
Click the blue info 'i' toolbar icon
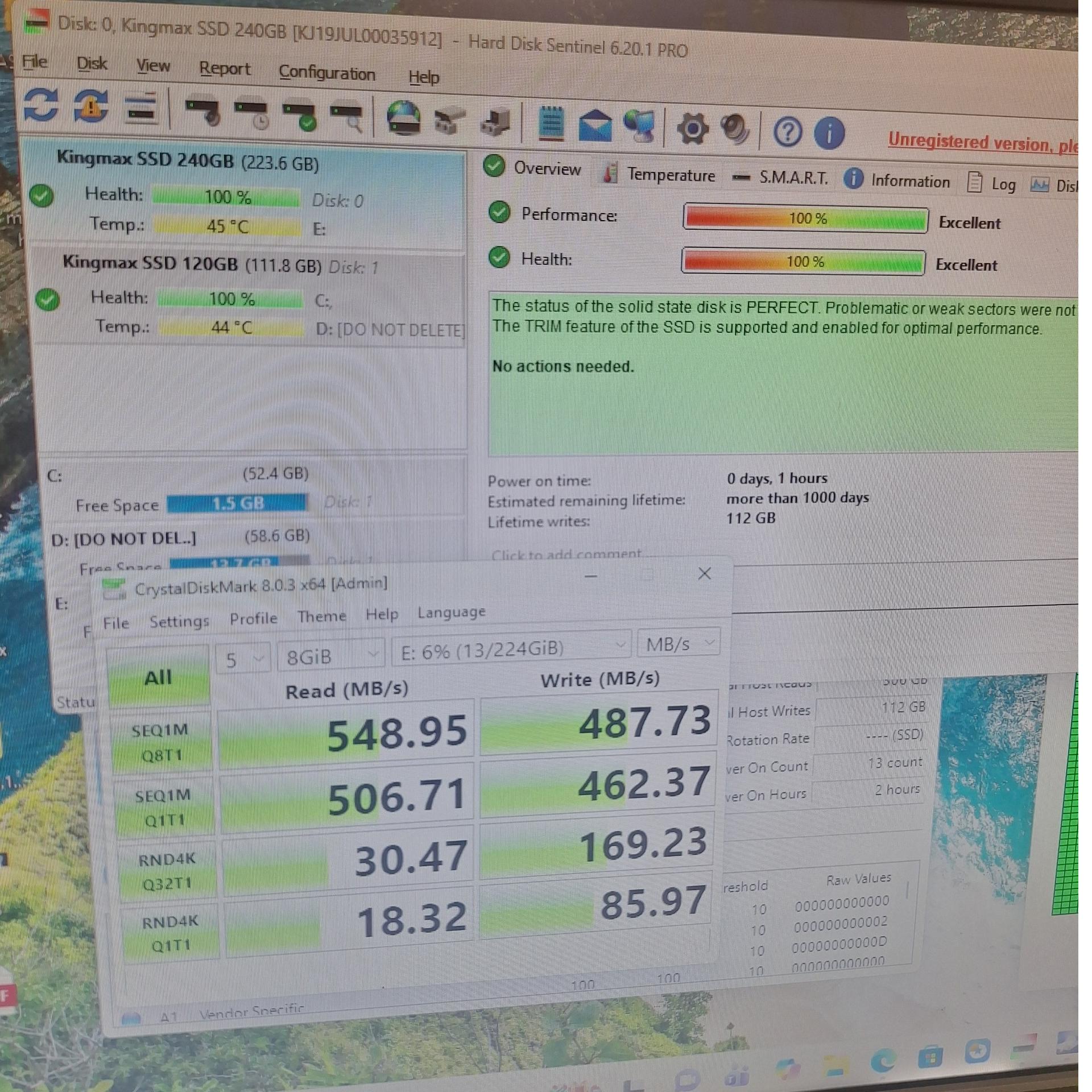(829, 134)
